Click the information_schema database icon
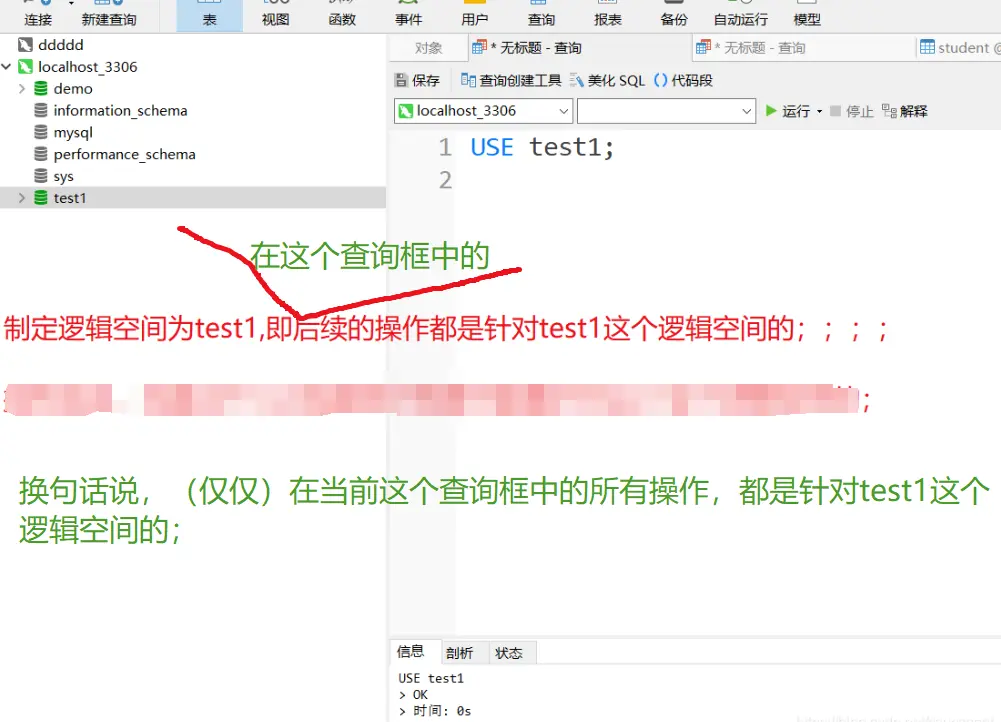Viewport: 1001px width, 722px height. [40, 110]
